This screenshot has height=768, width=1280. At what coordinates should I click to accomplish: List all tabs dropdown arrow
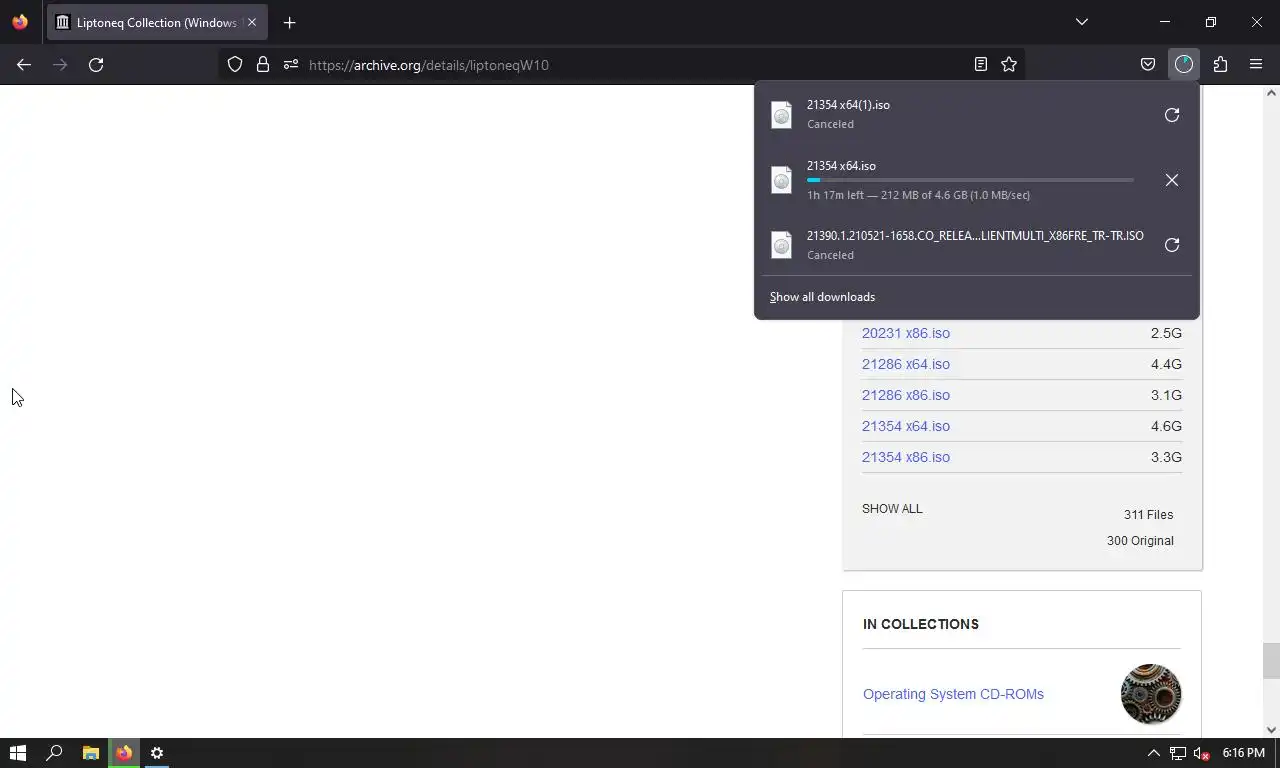pos(1081,22)
